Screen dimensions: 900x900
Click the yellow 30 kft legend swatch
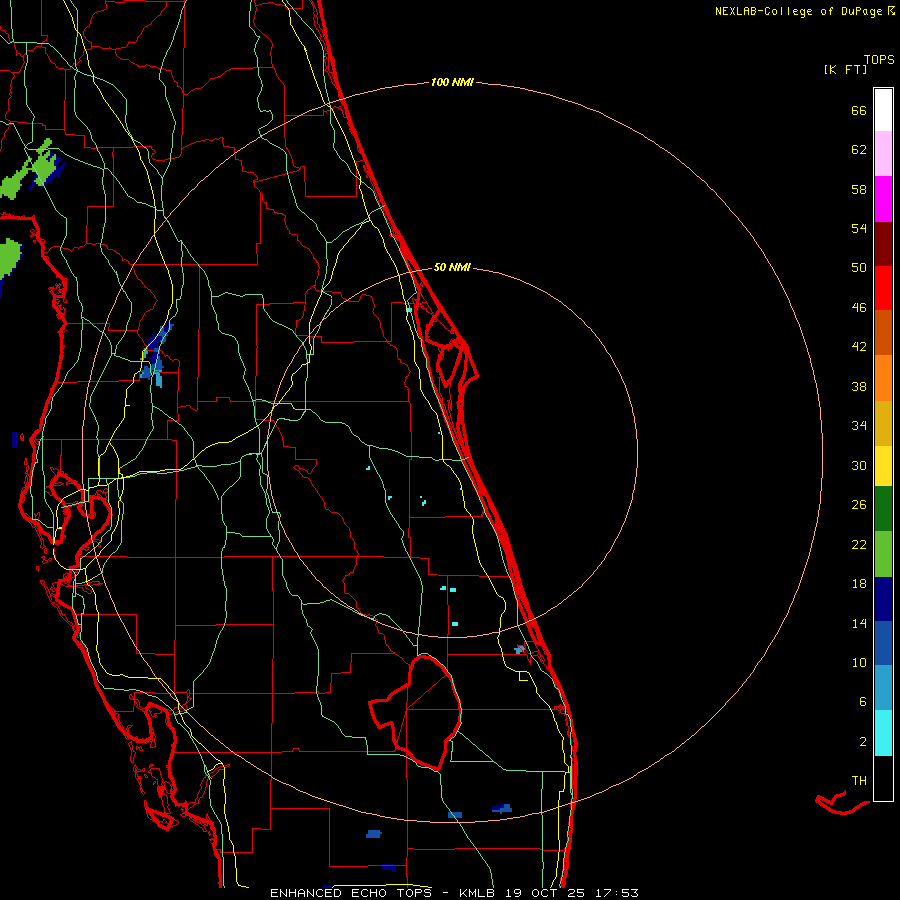(883, 466)
